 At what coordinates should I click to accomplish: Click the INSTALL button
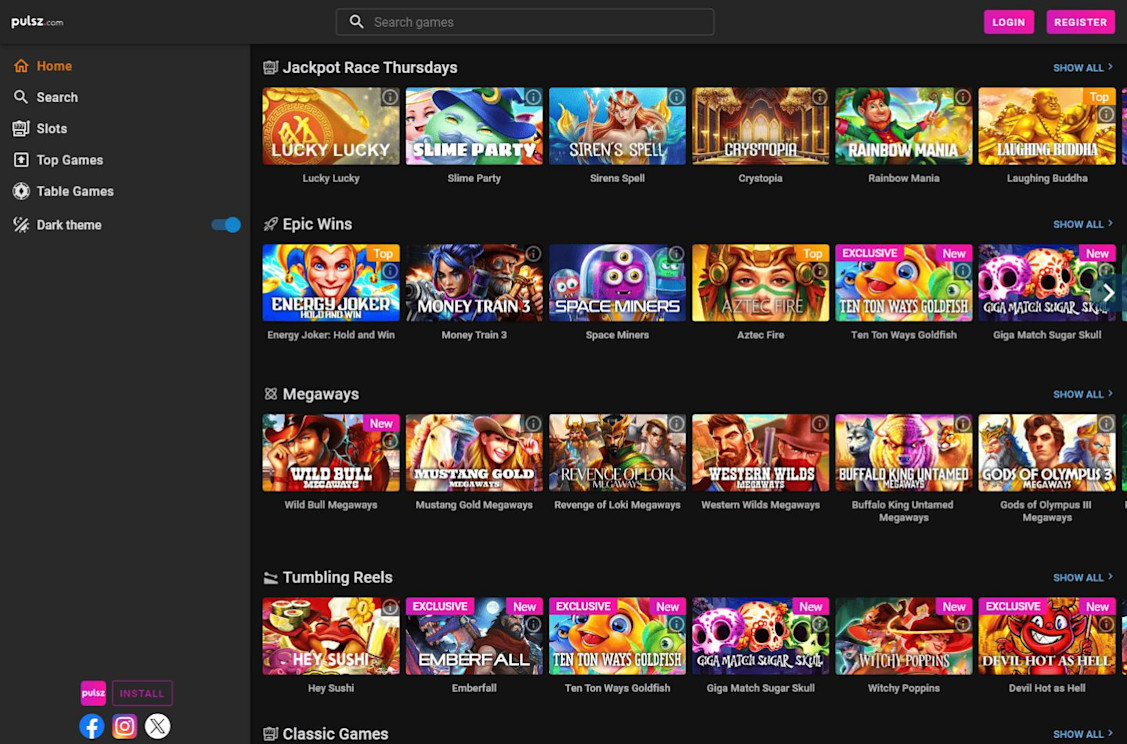point(142,693)
